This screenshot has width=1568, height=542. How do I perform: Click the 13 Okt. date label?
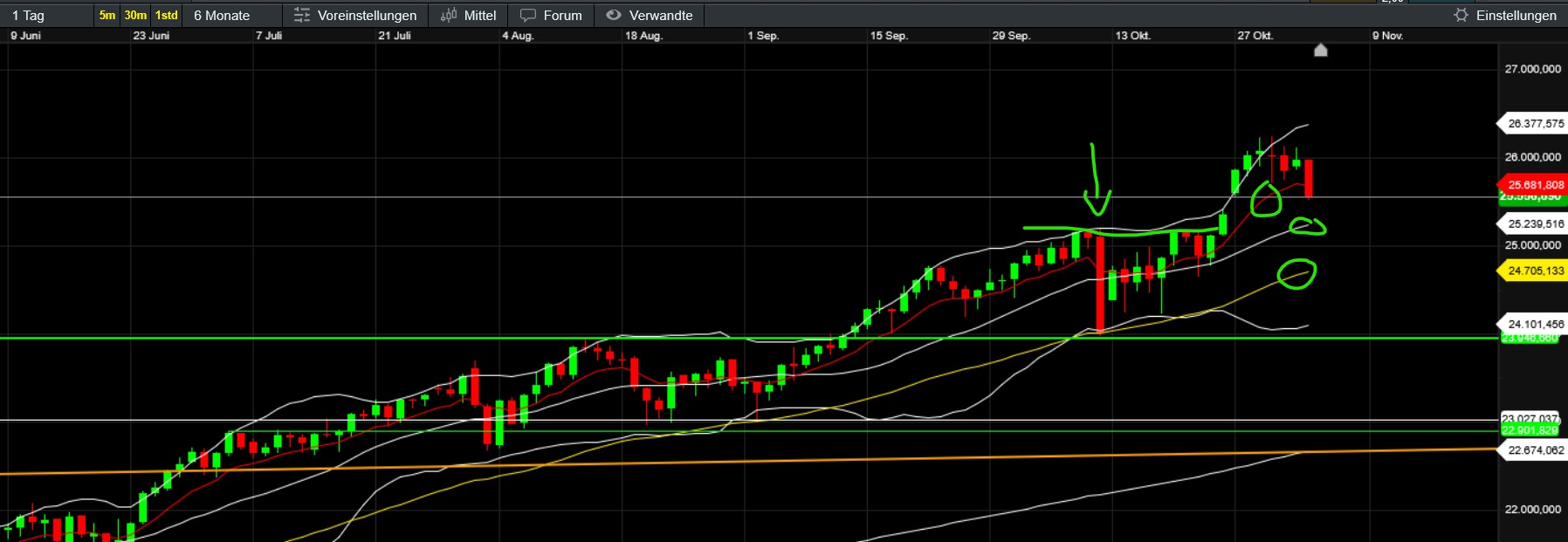1133,36
